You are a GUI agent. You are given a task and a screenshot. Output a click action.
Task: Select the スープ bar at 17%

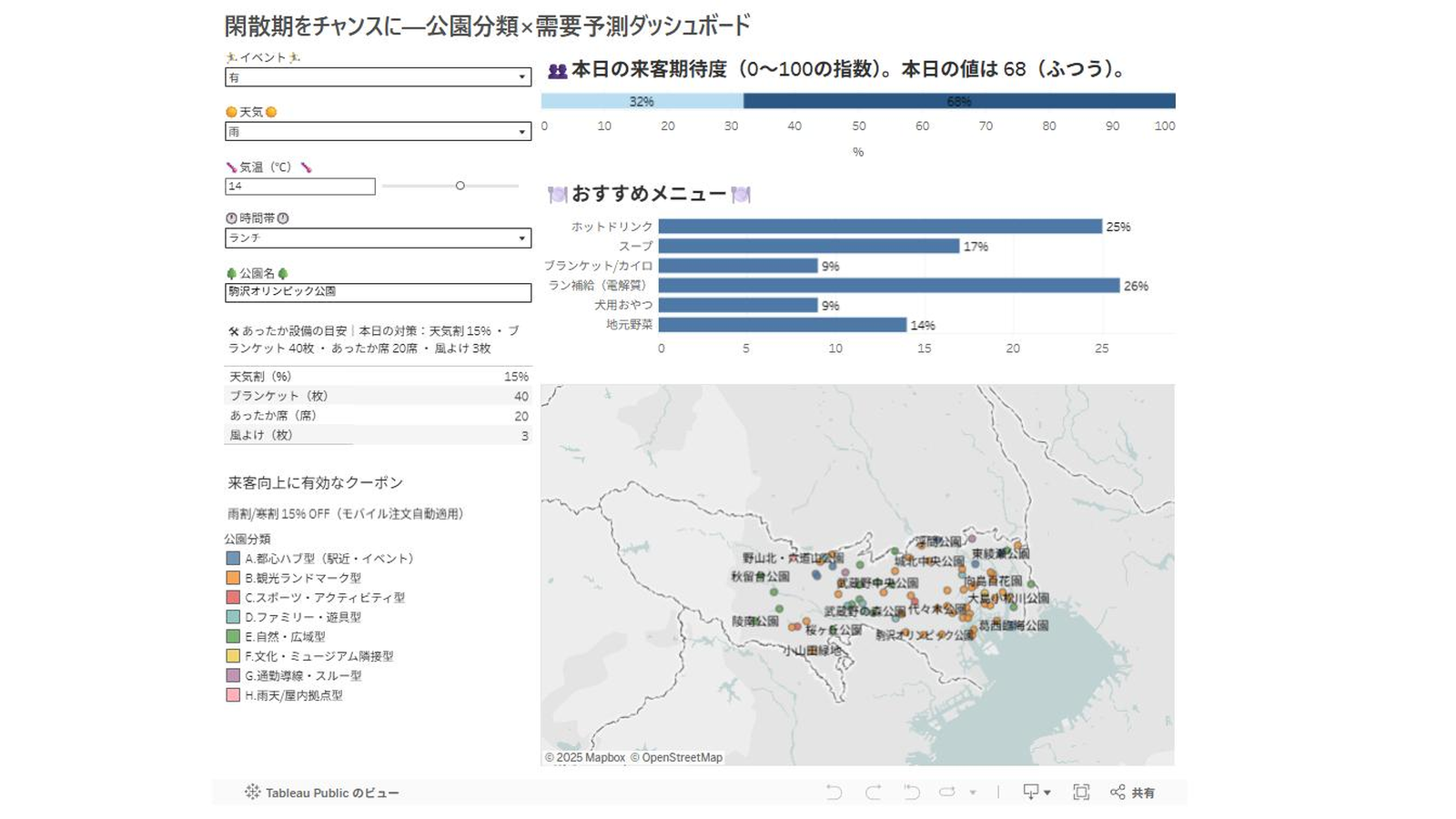[x=809, y=246]
